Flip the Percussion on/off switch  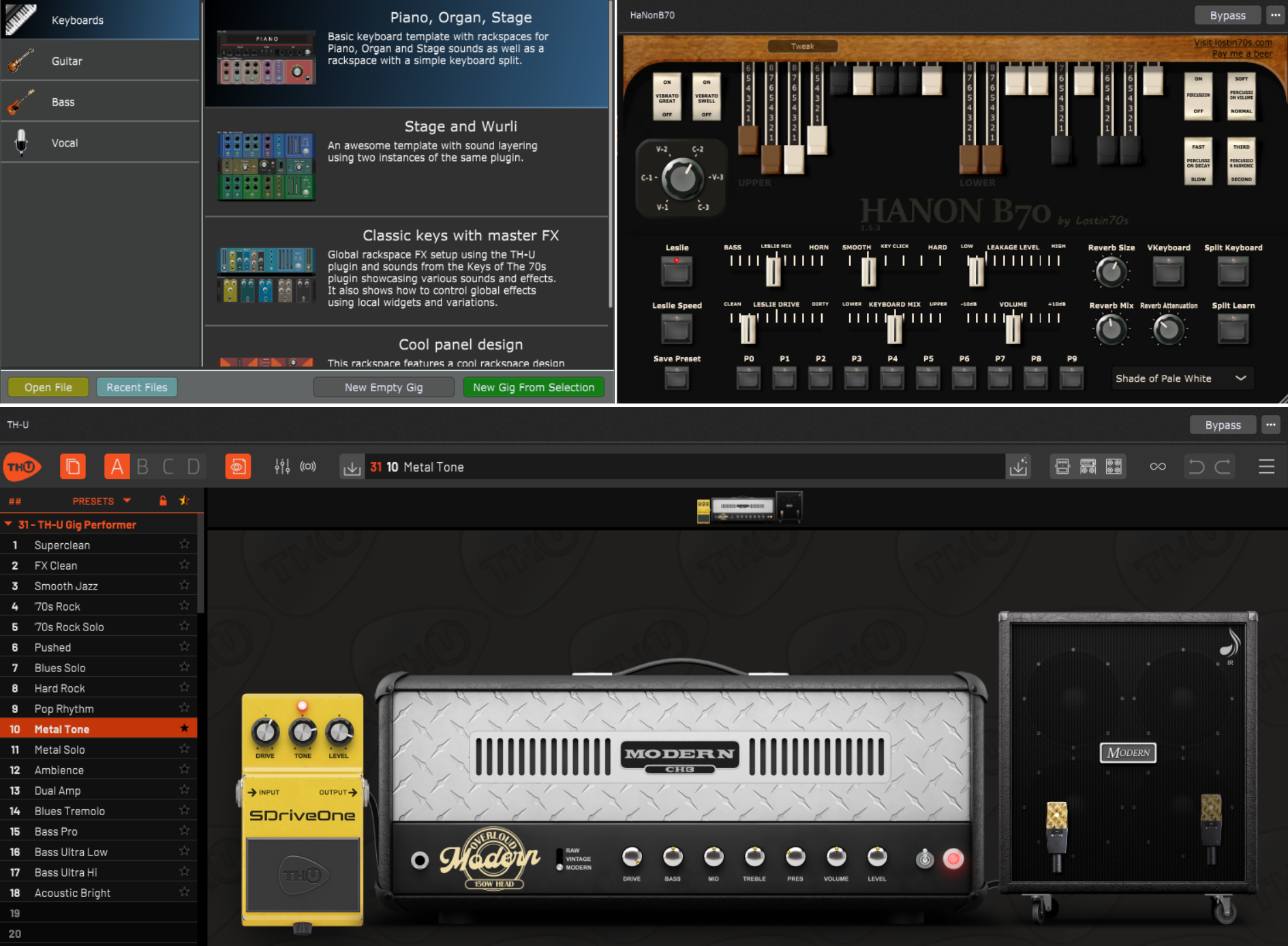pos(1198,95)
